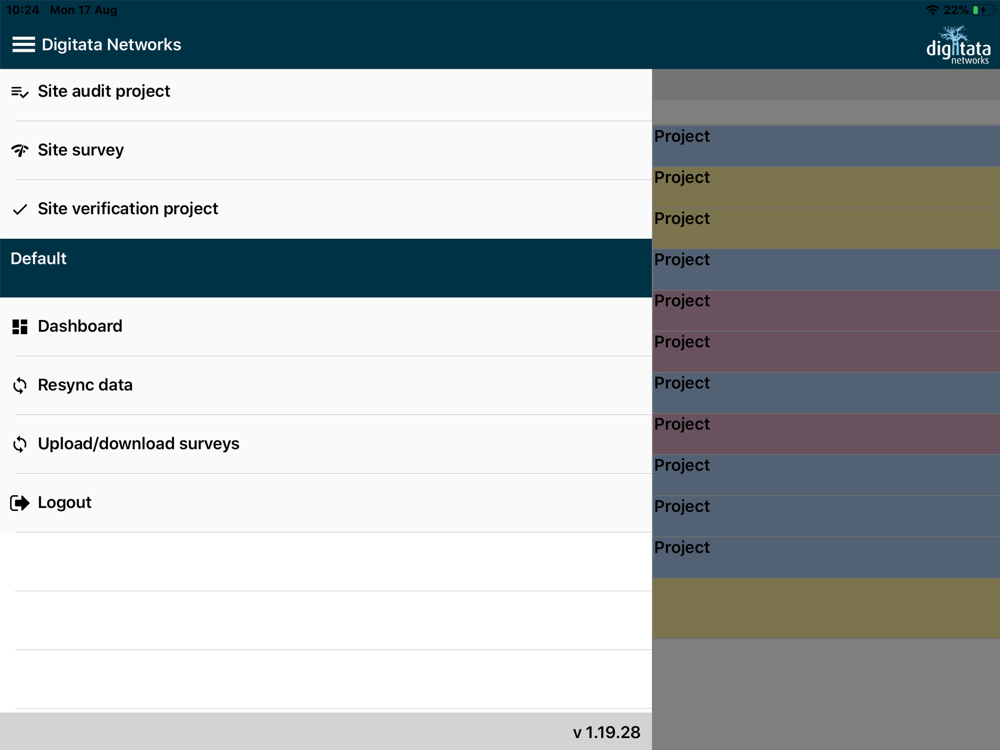Click the Site verification checkmark icon
The width and height of the screenshot is (1000, 750).
(x=20, y=209)
